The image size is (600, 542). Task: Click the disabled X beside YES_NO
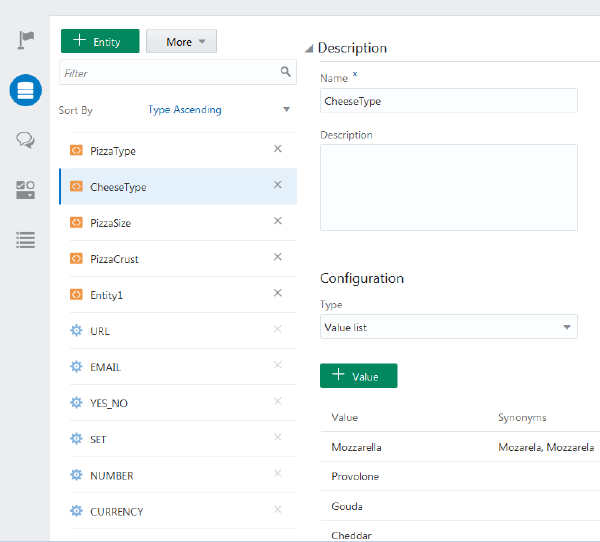click(278, 401)
